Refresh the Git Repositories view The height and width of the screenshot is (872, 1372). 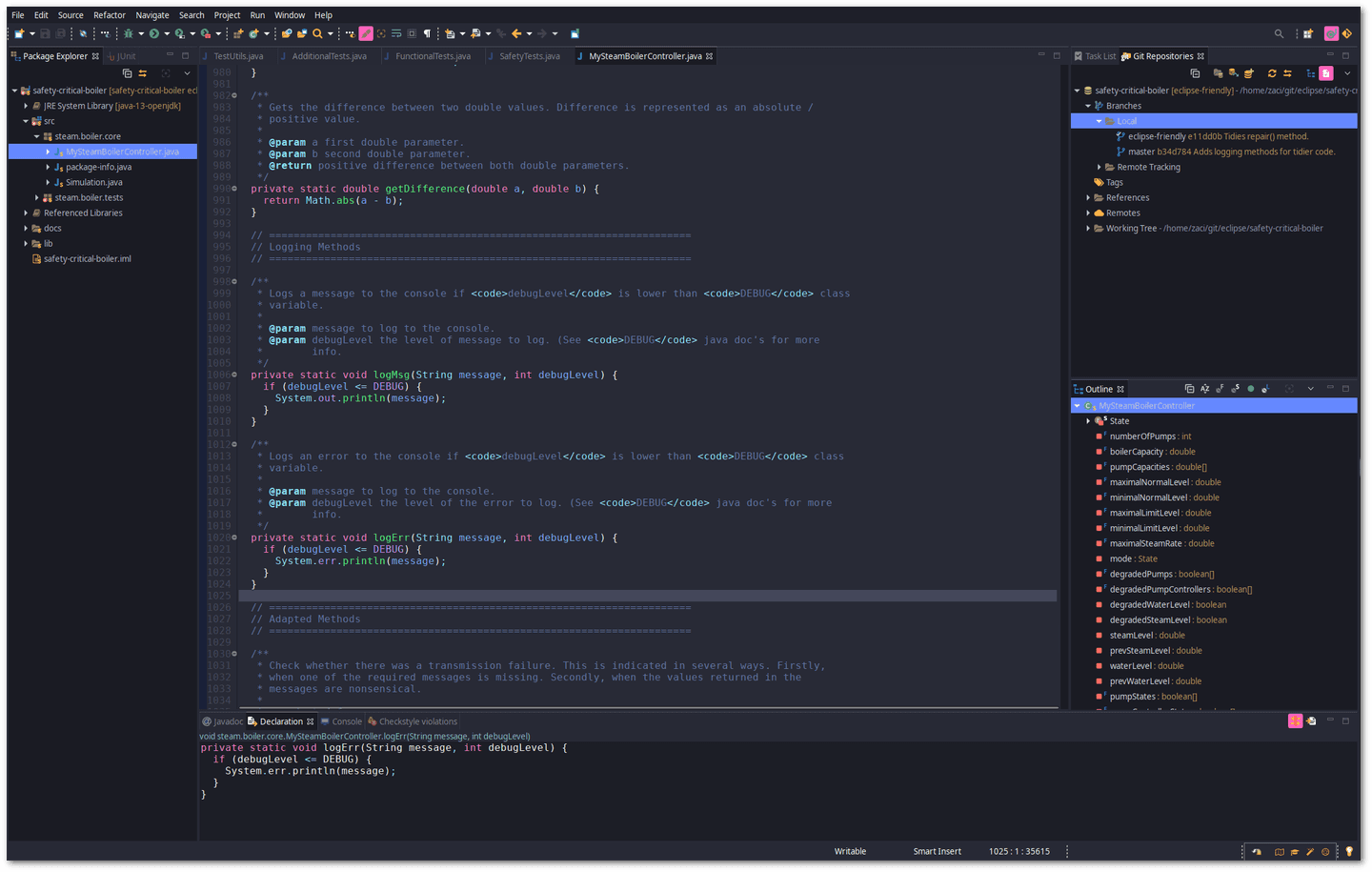(1272, 72)
